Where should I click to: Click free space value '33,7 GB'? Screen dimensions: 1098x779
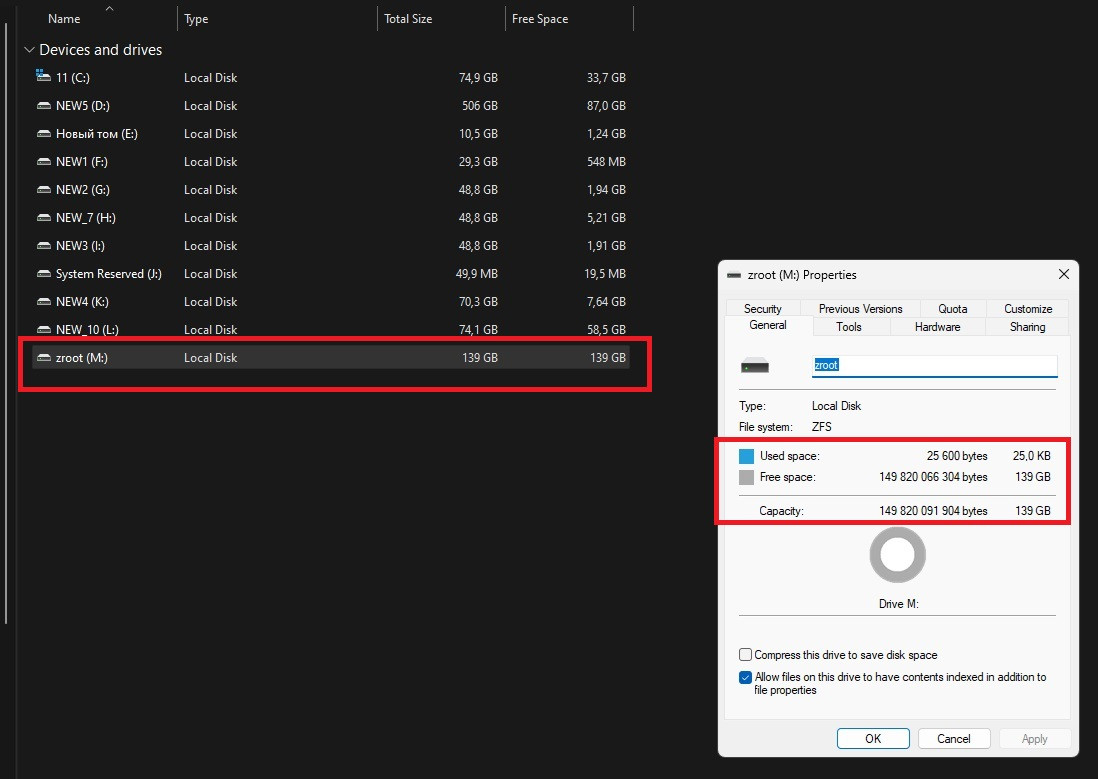(x=606, y=78)
